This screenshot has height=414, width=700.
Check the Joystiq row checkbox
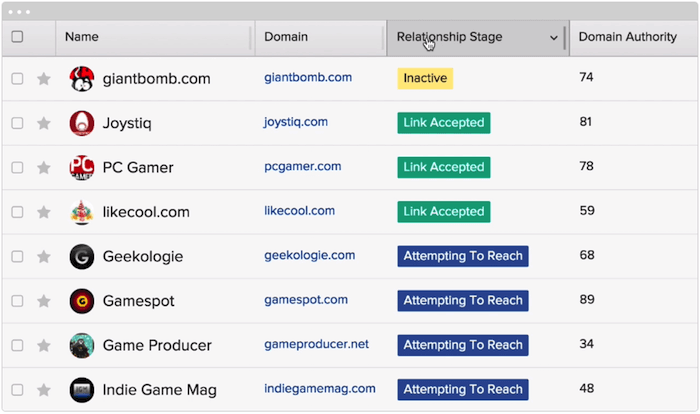17,123
